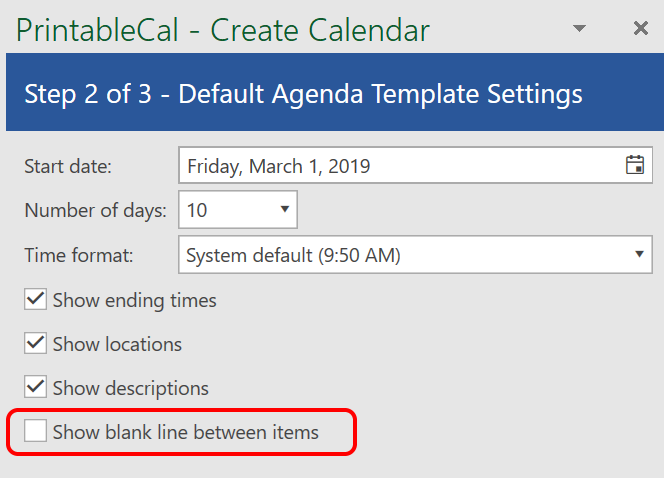Open the Time format dropdown arrow

(640, 255)
